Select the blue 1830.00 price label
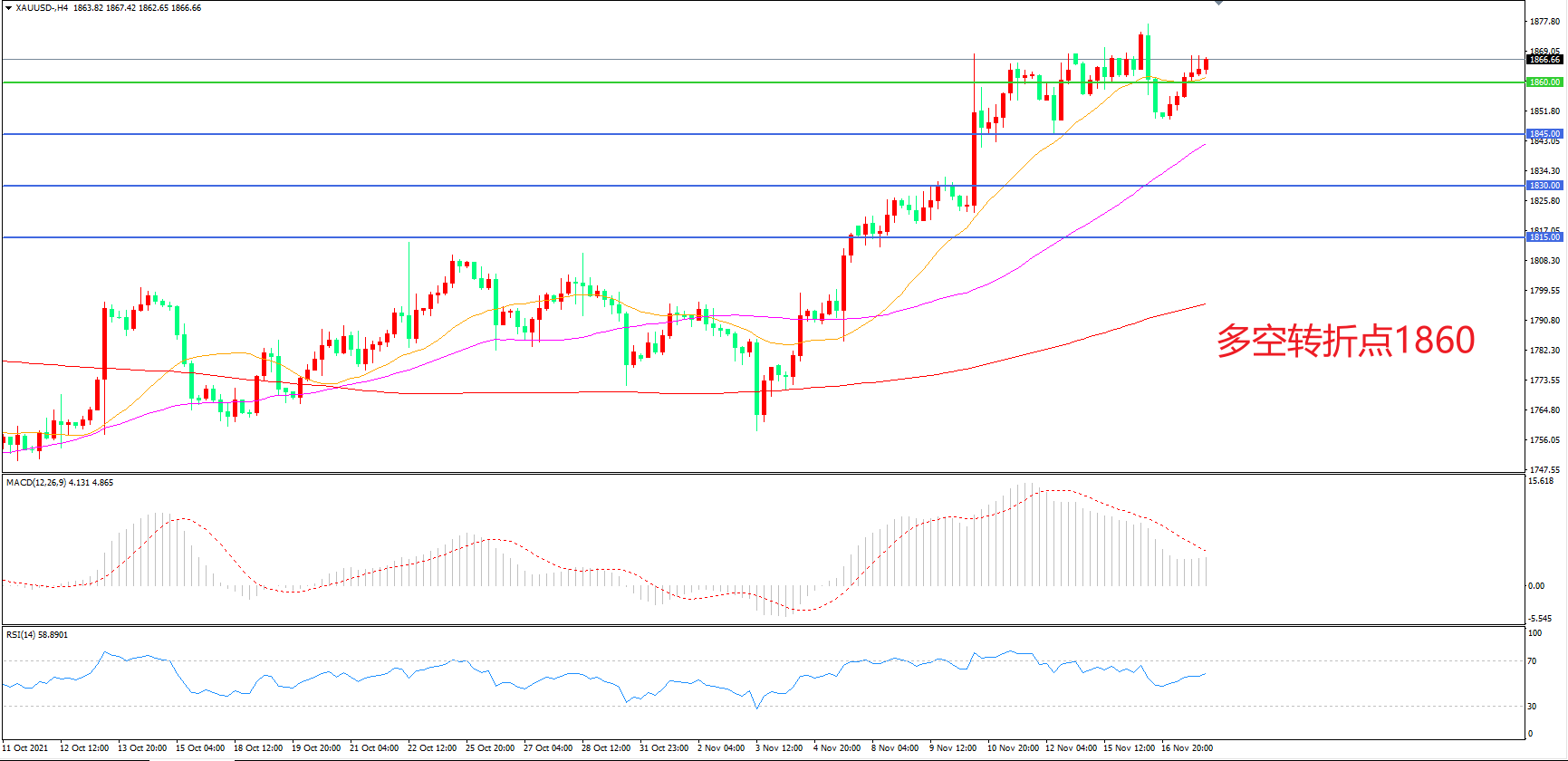Image resolution: width=1568 pixels, height=761 pixels. [1544, 186]
